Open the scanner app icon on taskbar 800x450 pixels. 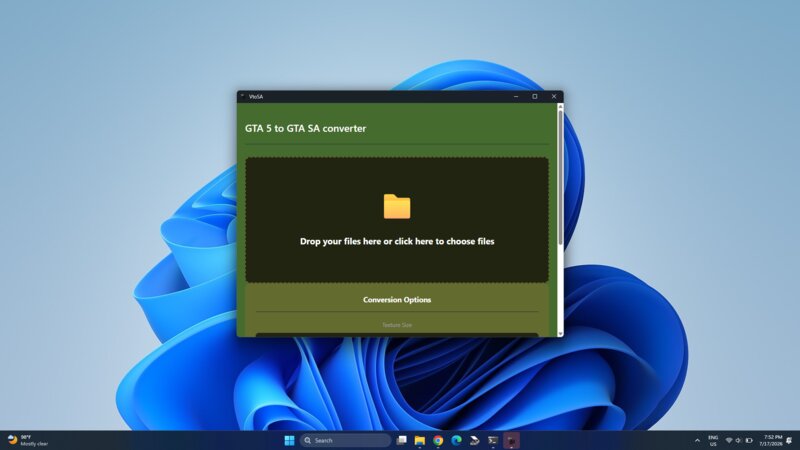(x=474, y=440)
